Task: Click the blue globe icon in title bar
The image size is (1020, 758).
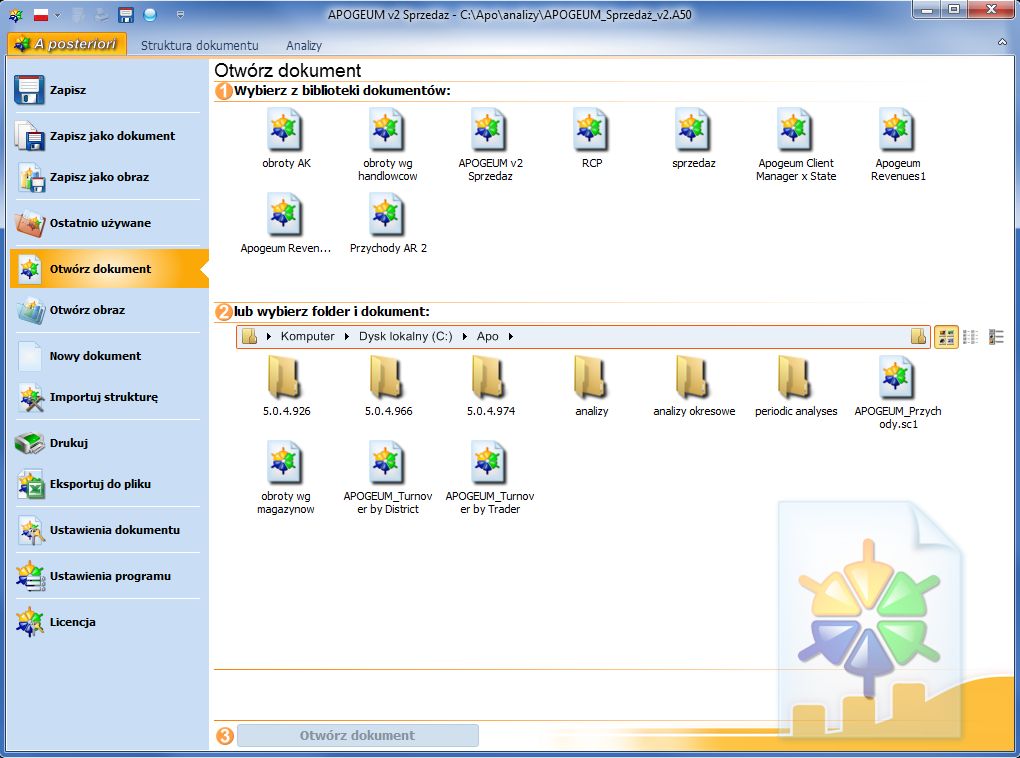Action: click(x=150, y=14)
